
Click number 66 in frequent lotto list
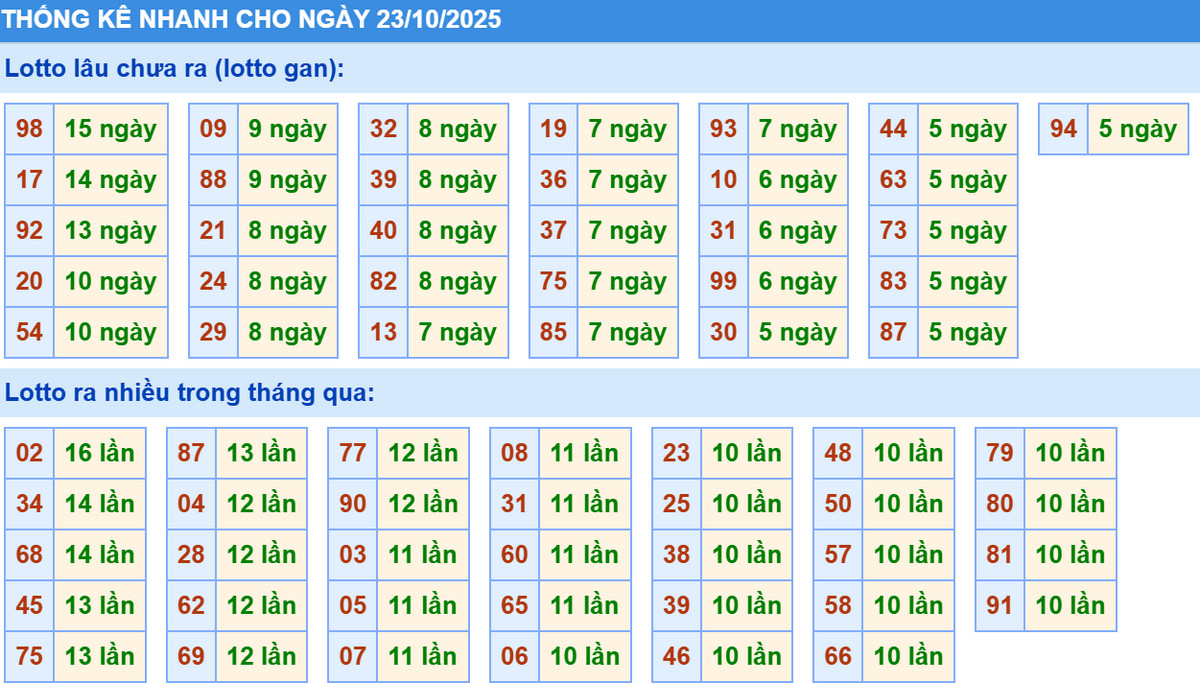coord(838,657)
